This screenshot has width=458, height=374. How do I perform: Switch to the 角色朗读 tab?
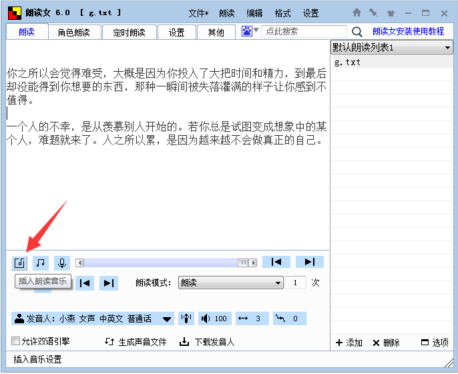click(74, 32)
